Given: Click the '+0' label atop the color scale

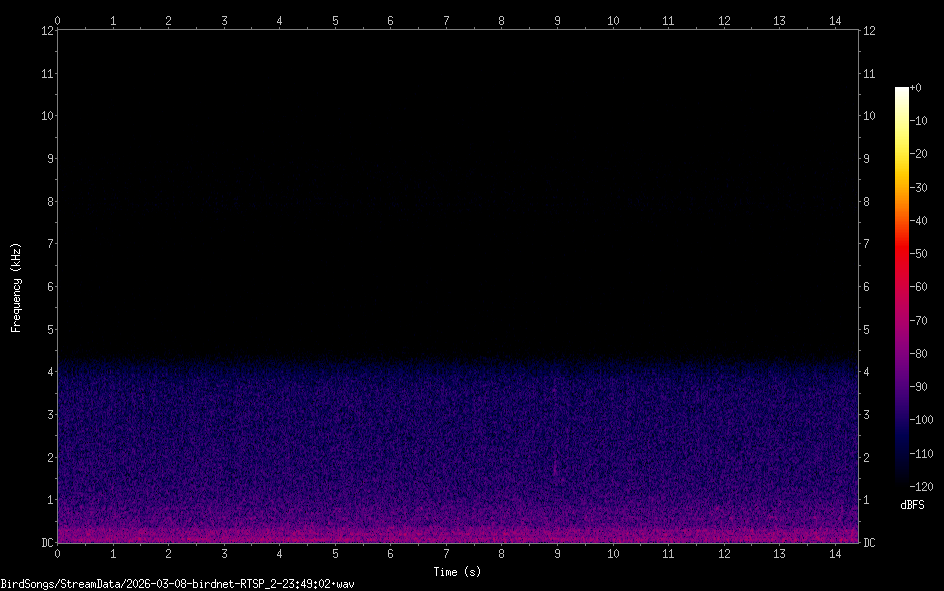Looking at the screenshot, I should pyautogui.click(x=916, y=88).
